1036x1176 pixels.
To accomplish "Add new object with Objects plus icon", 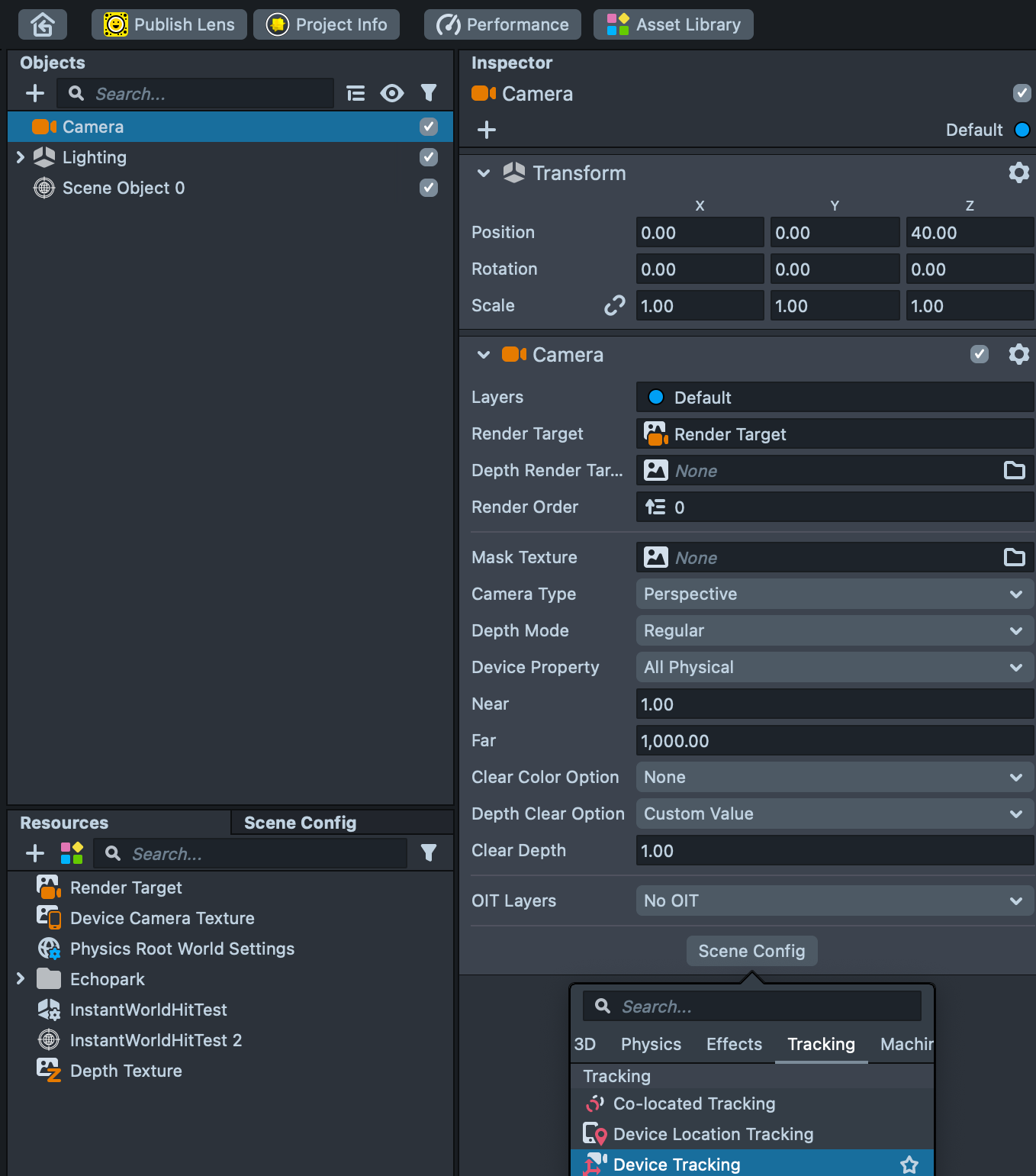I will [35, 93].
